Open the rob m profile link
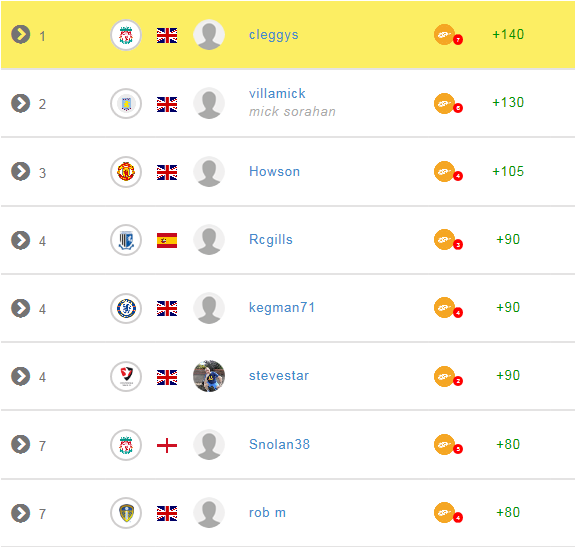Screen dimensions: 575x547 pyautogui.click(x=267, y=513)
